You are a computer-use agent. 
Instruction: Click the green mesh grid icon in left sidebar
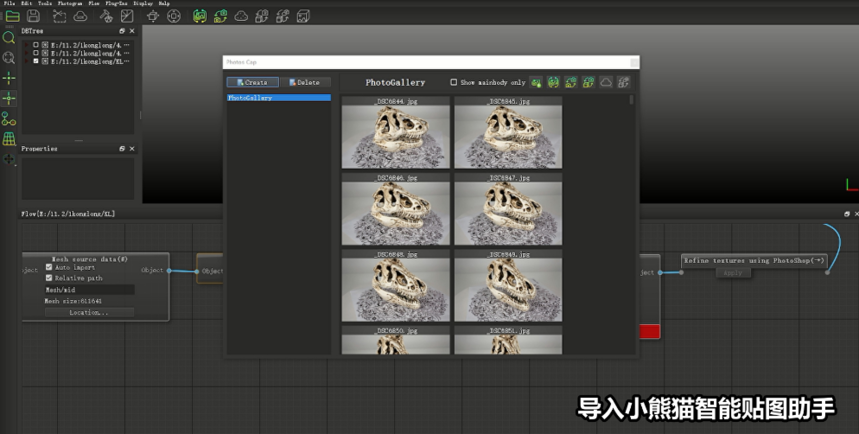[x=9, y=139]
